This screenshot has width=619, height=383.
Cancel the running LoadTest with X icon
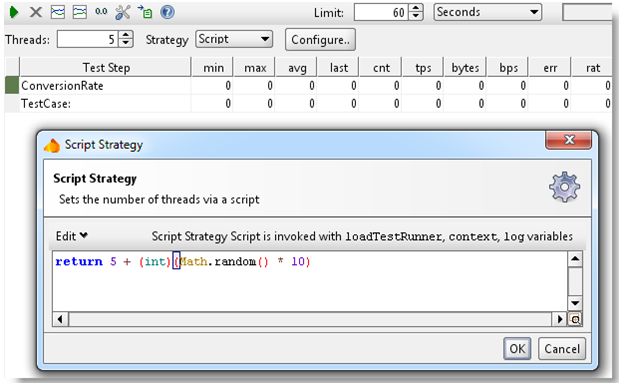tap(36, 12)
